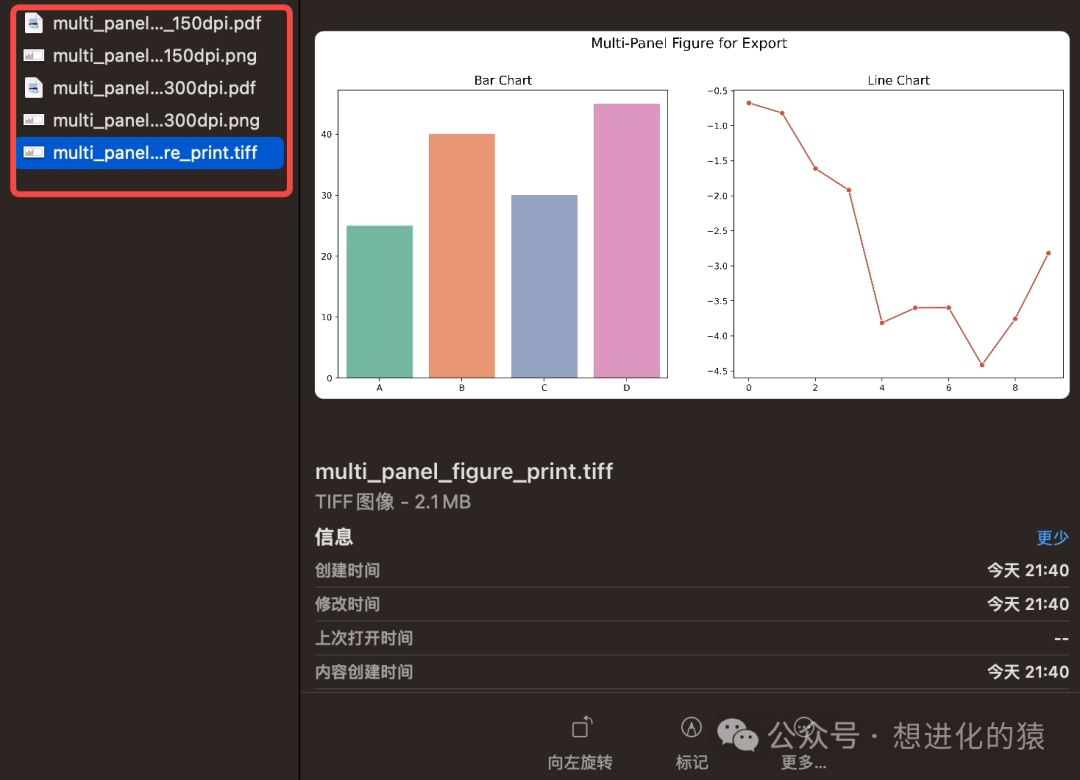Select file multi_panel...150dpi.png

pyautogui.click(x=150, y=56)
